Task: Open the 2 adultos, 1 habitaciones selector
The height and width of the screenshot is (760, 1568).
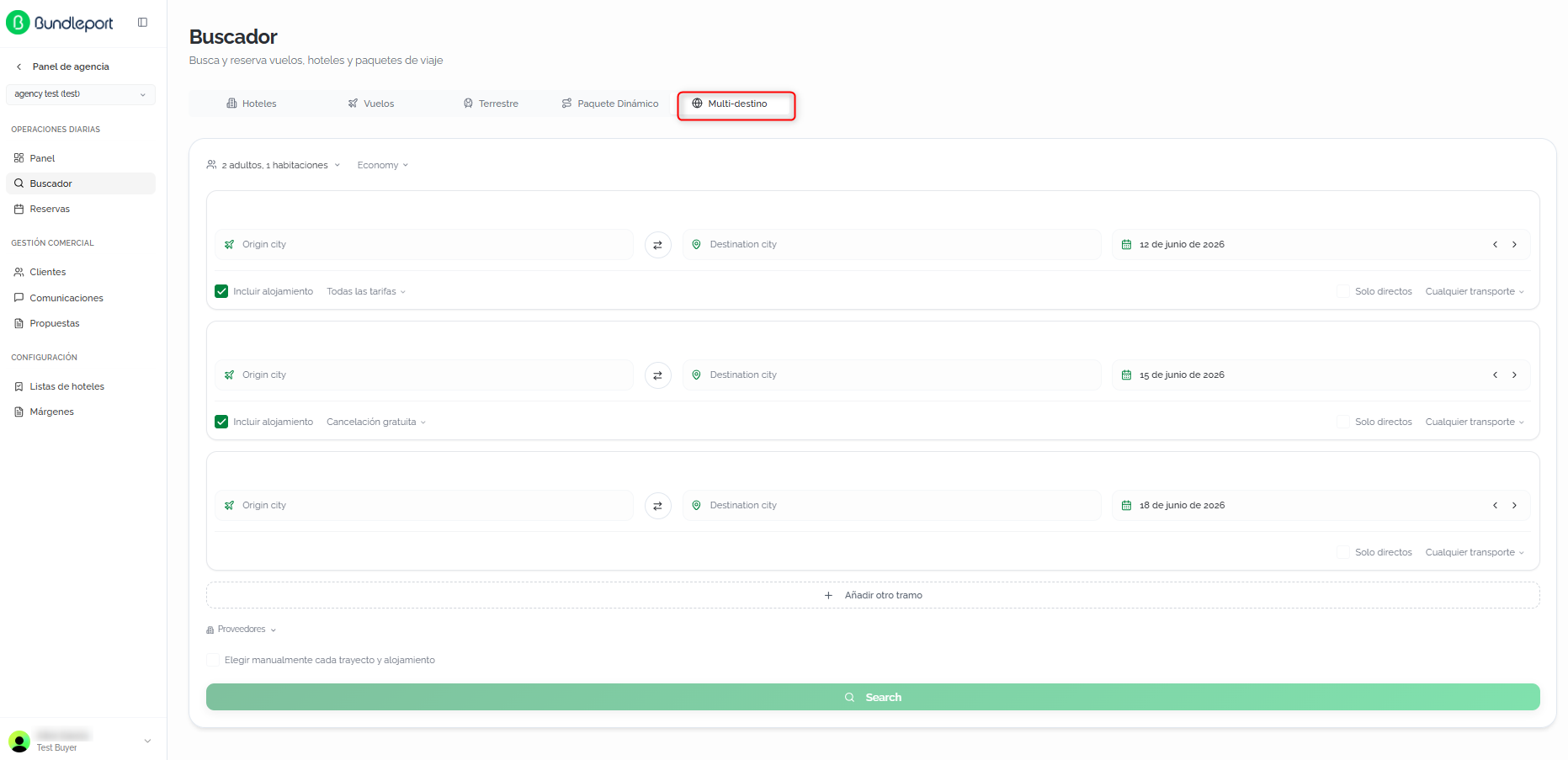Action: click(274, 165)
